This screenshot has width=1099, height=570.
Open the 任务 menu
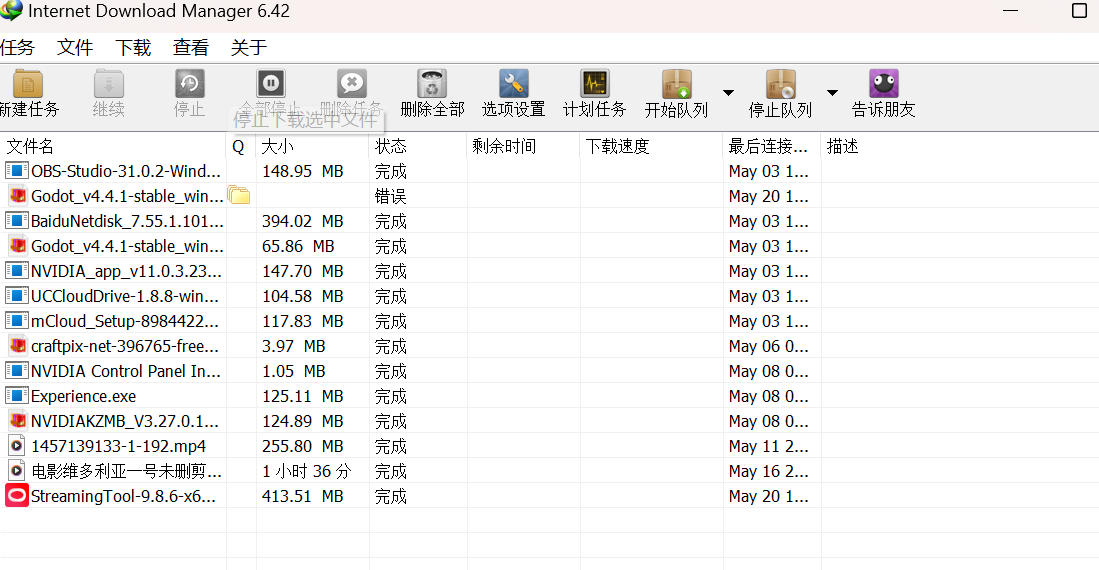click(17, 48)
